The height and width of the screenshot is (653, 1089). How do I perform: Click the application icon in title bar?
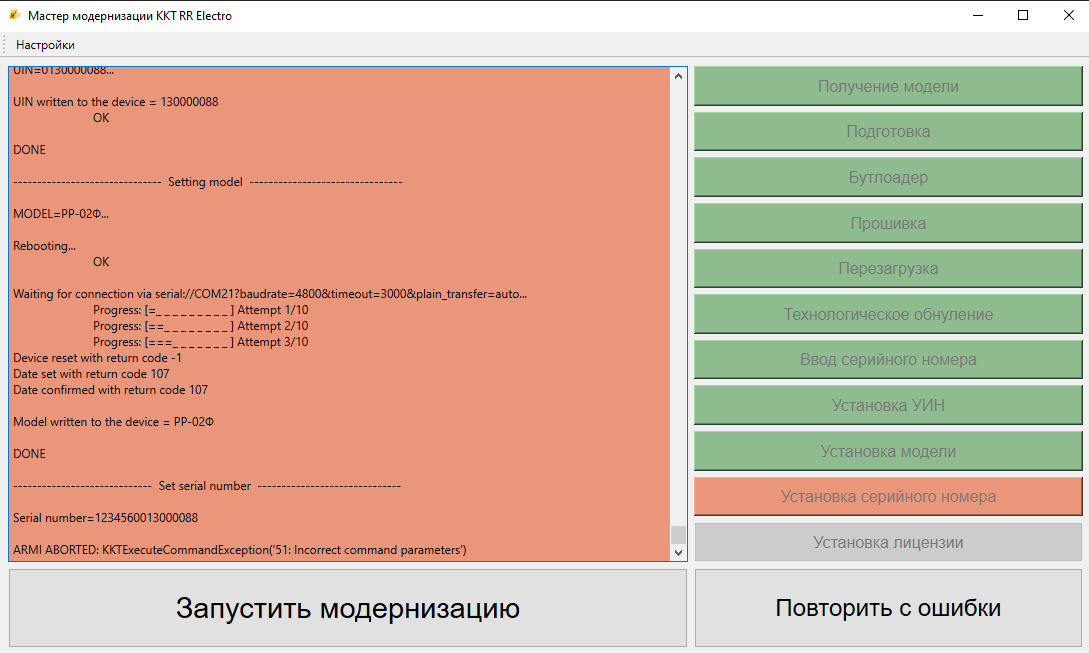click(15, 16)
